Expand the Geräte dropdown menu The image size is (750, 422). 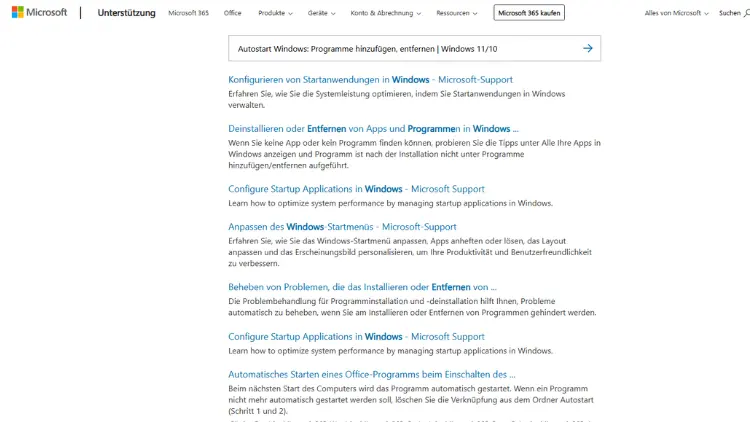pyautogui.click(x=321, y=13)
